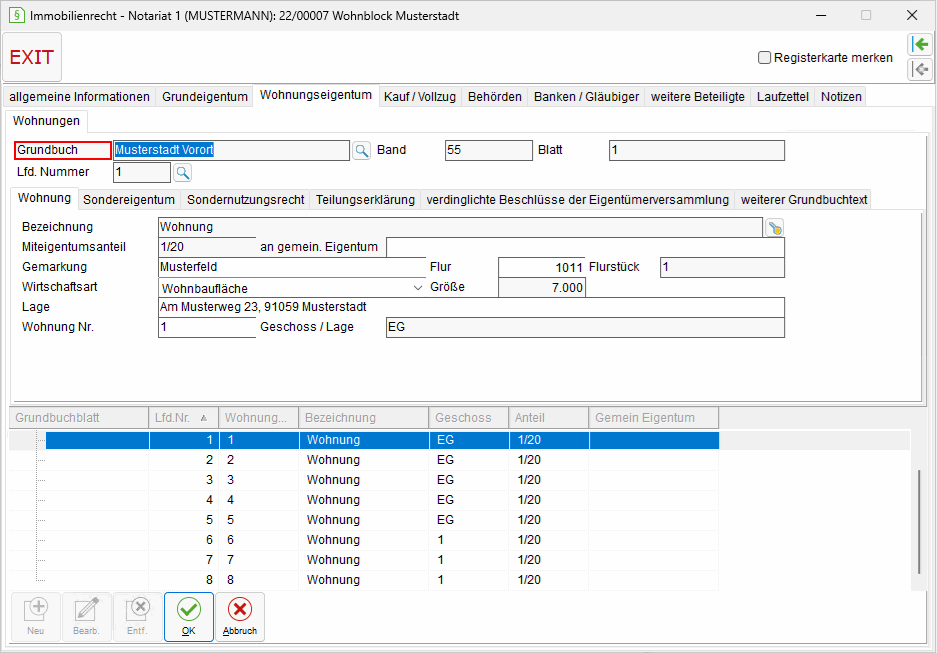Select list row with Lfd.Nr. 3
The width and height of the screenshot is (937, 653).
[x=365, y=480]
